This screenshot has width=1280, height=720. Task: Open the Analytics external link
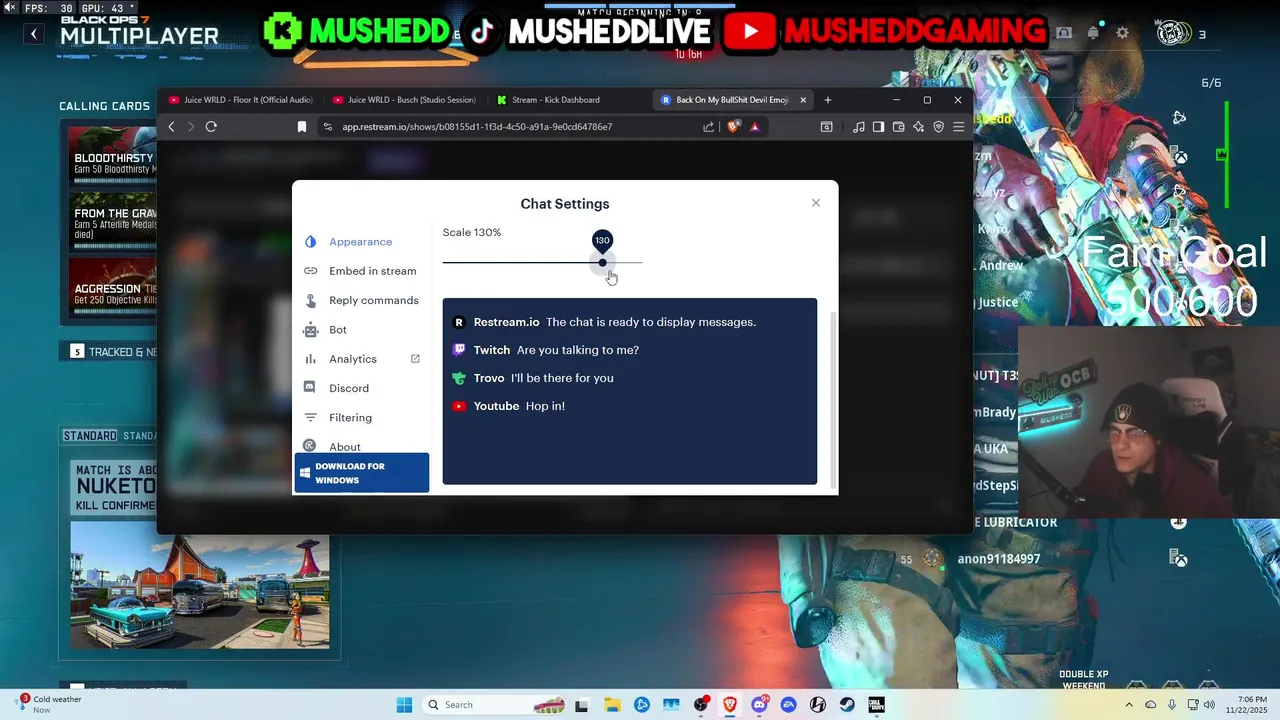[x=361, y=359]
